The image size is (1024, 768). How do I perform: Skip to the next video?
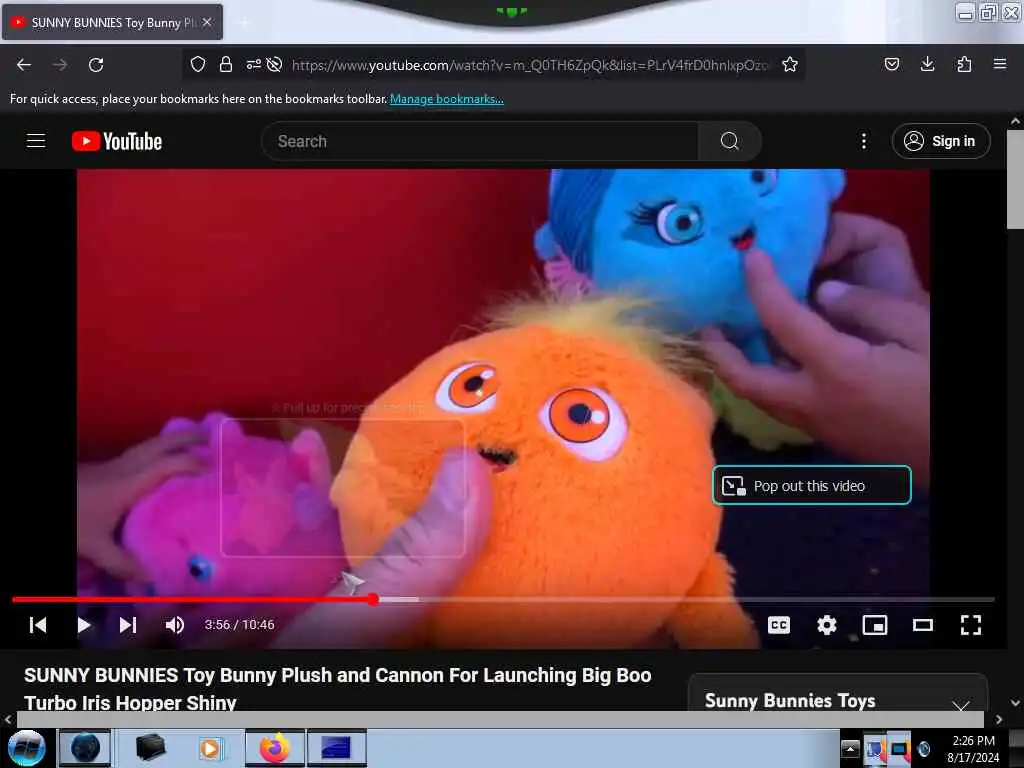point(128,625)
